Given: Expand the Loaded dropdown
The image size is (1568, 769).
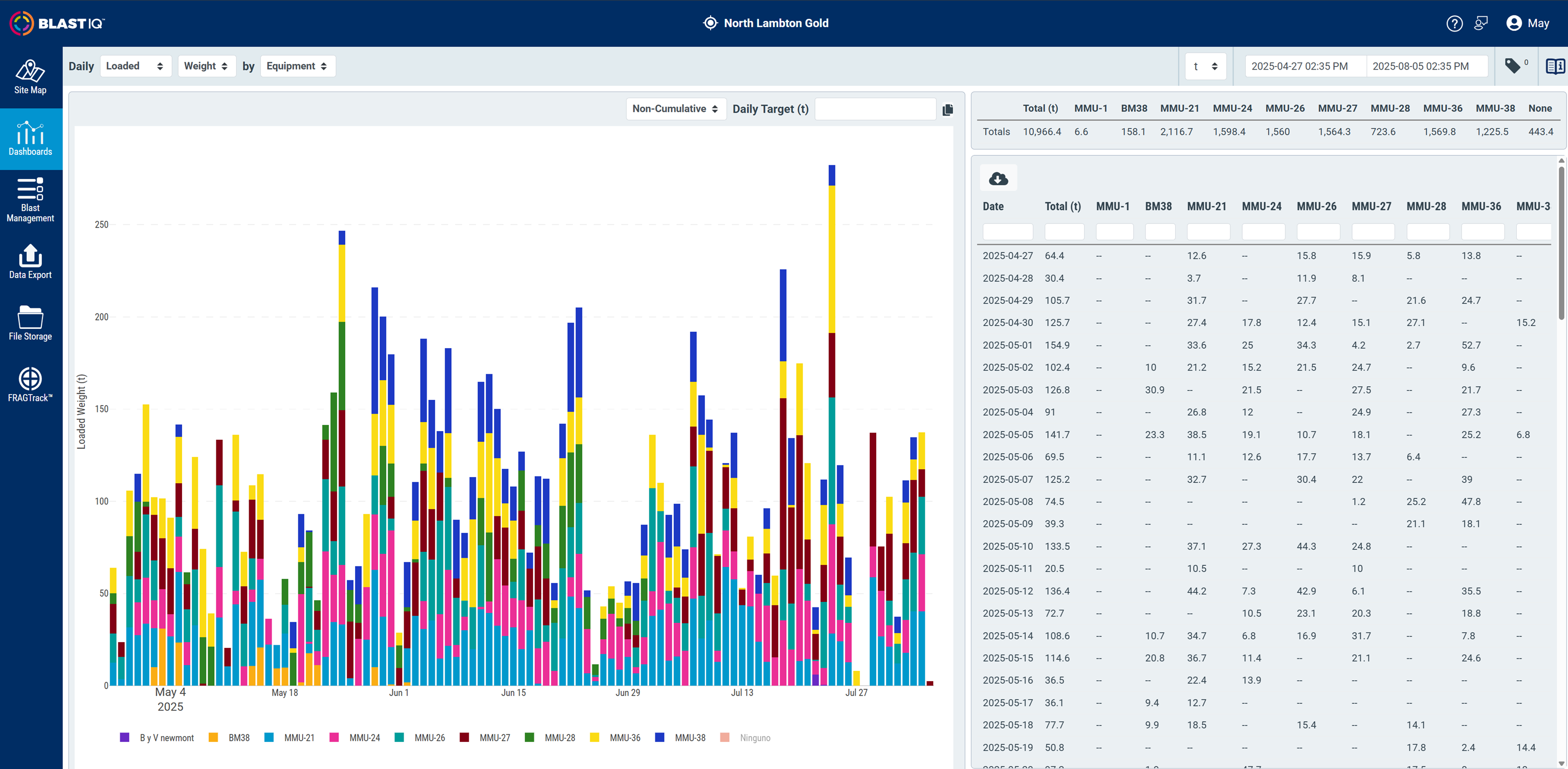Looking at the screenshot, I should click(135, 66).
